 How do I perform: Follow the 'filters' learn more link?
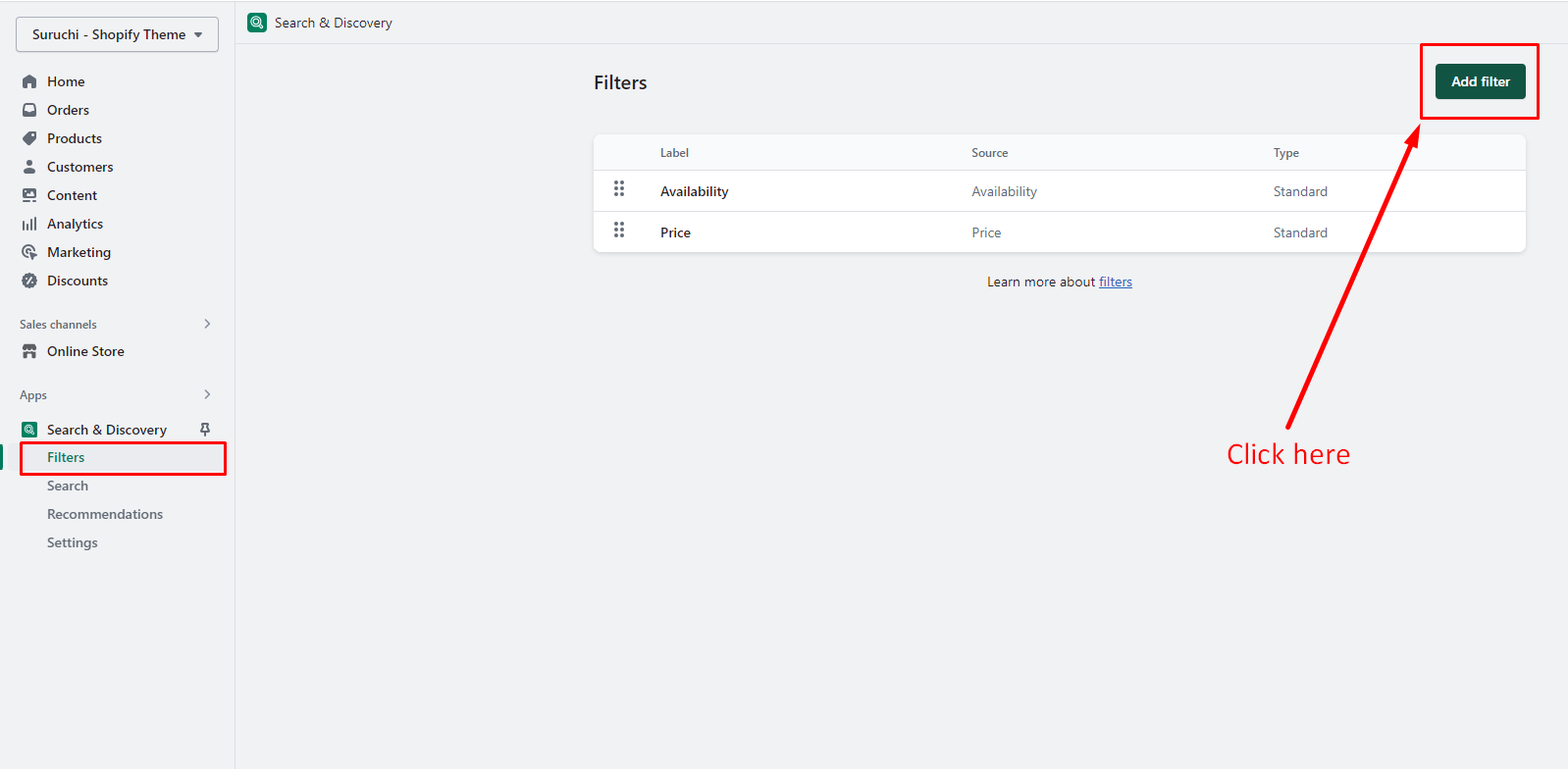pos(1115,282)
